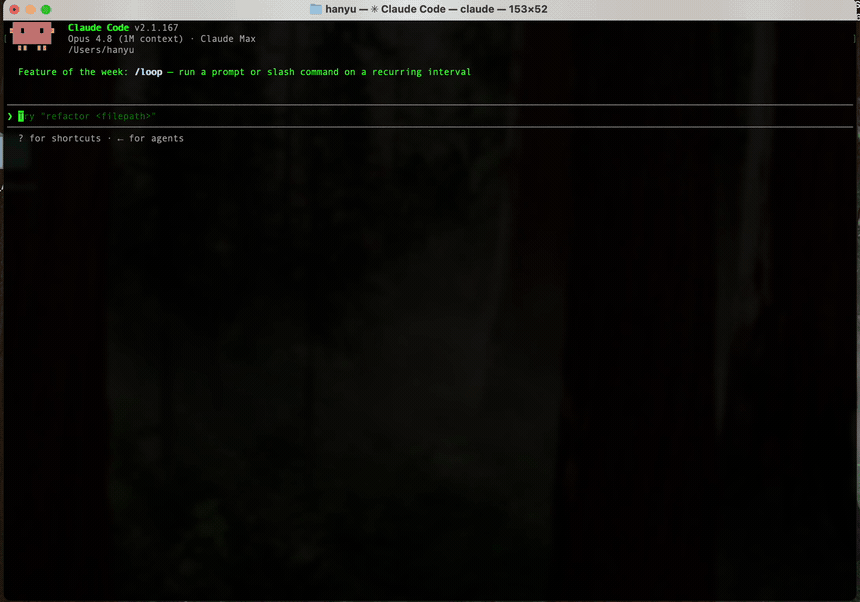Image resolution: width=860 pixels, height=602 pixels.
Task: Click '? for shortcuts' hint text
Action: pyautogui.click(x=59, y=138)
